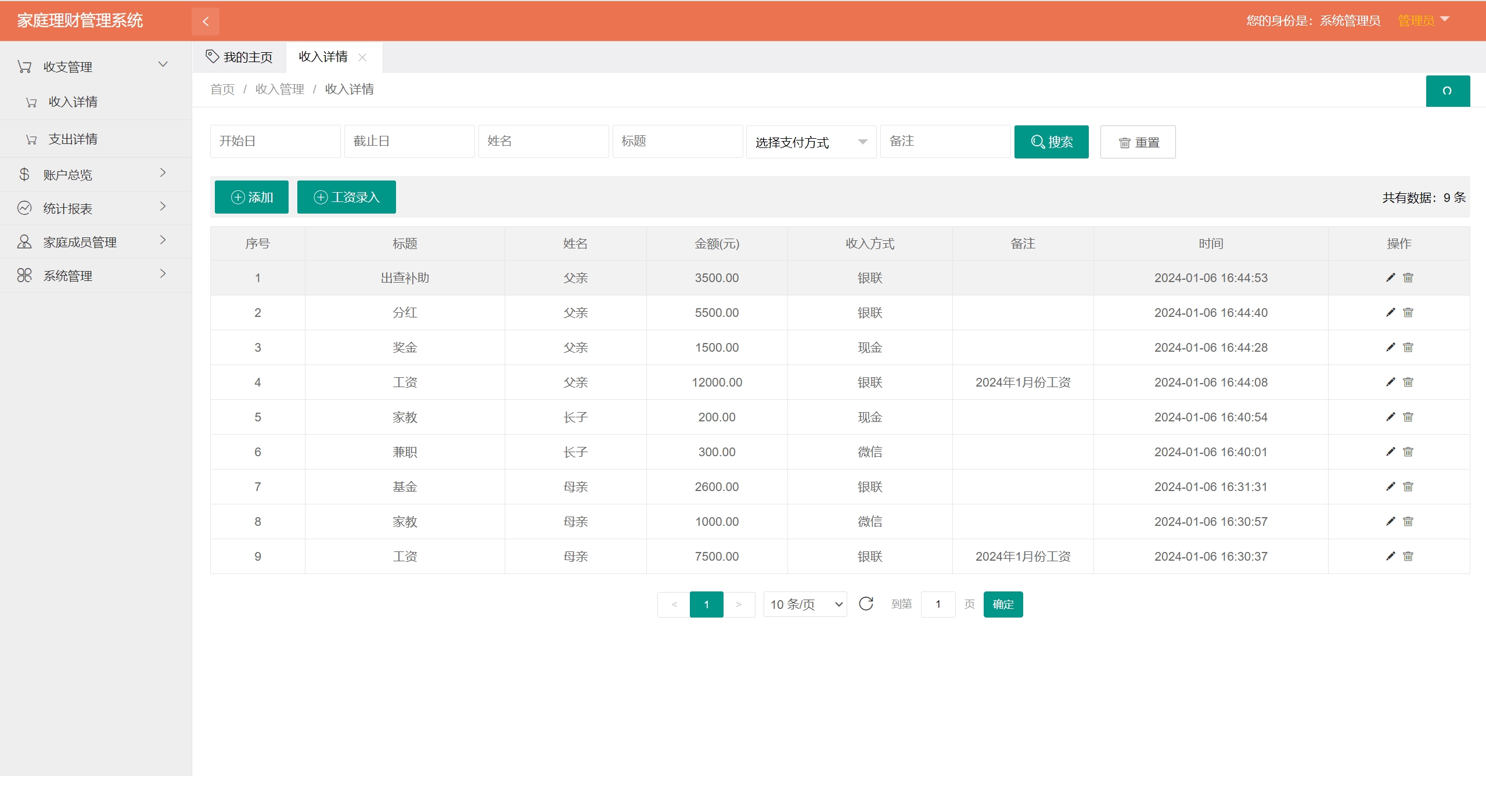The height and width of the screenshot is (812, 1486).
Task: Expand the 账户总览 sidebar menu
Action: click(x=93, y=175)
